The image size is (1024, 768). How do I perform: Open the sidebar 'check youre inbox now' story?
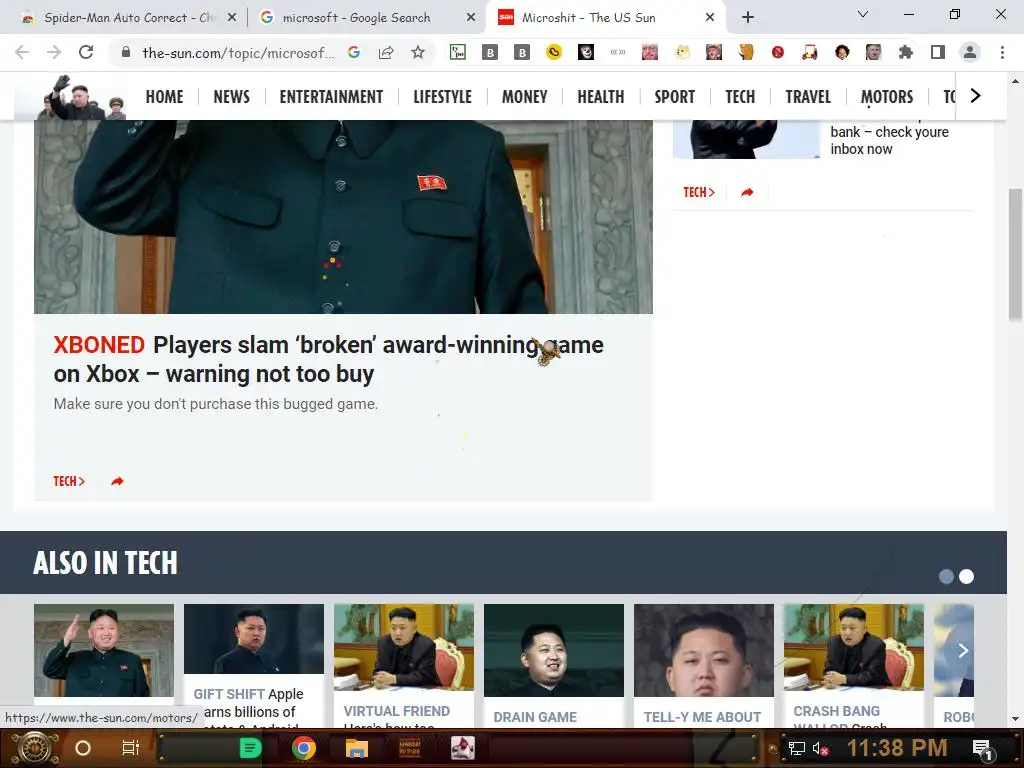pyautogui.click(x=889, y=140)
